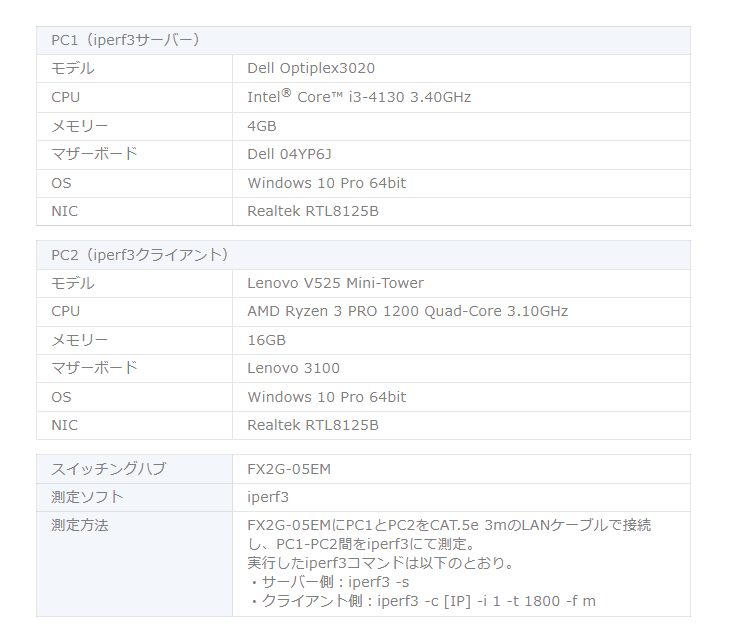
Task: Select the PC2 メモリー label
Action: coord(80,340)
